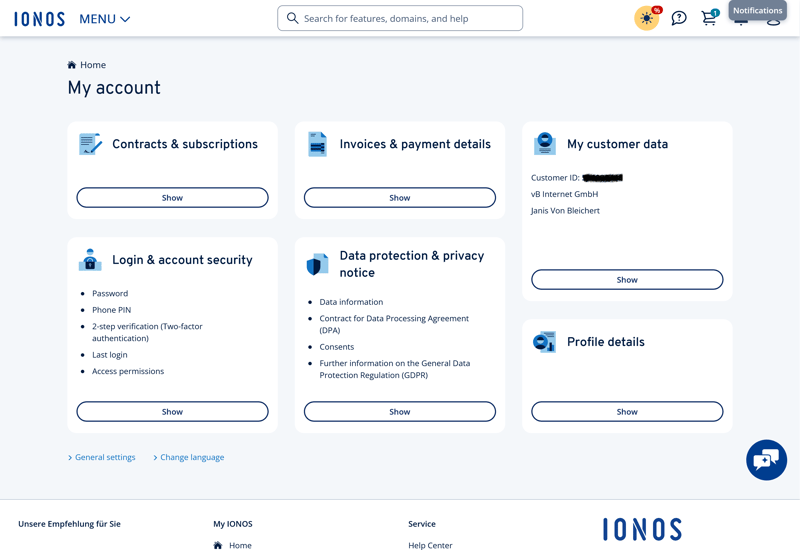Open the sun-shaped offers icon

[x=647, y=19]
